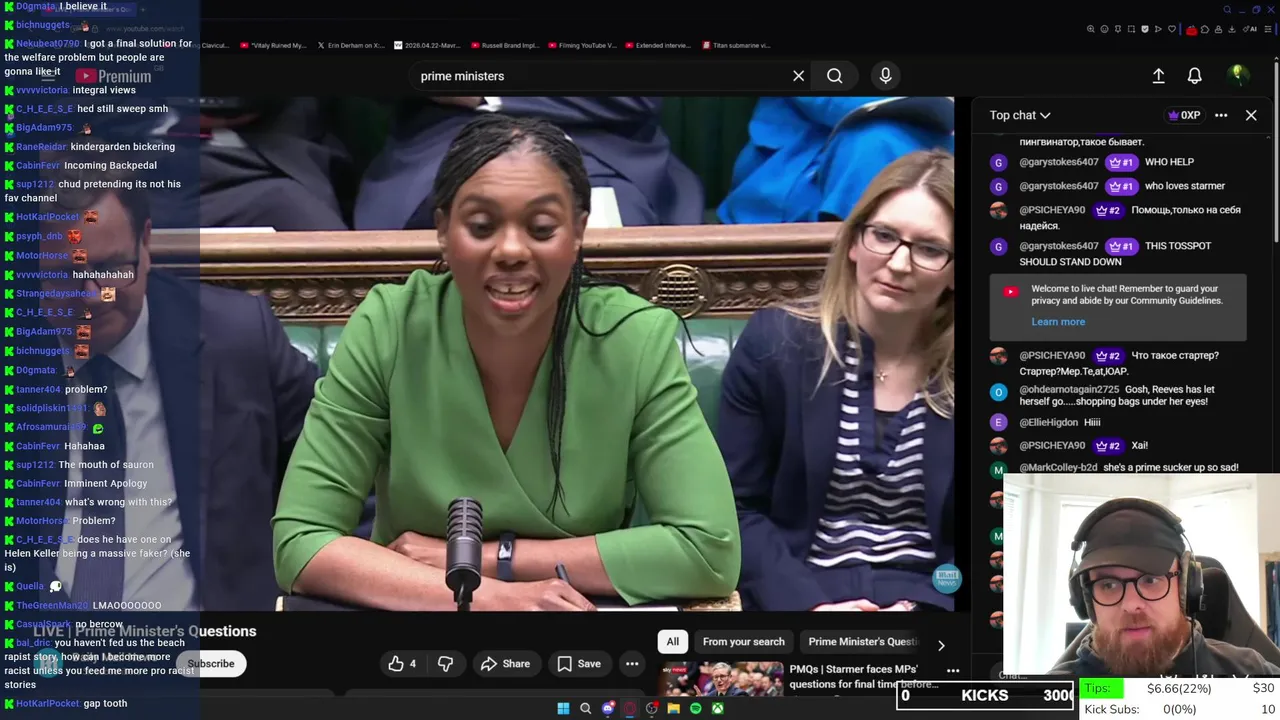Open the browser easy setup sliders icon
The height and width of the screenshot is (720, 1280).
click(x=1268, y=29)
